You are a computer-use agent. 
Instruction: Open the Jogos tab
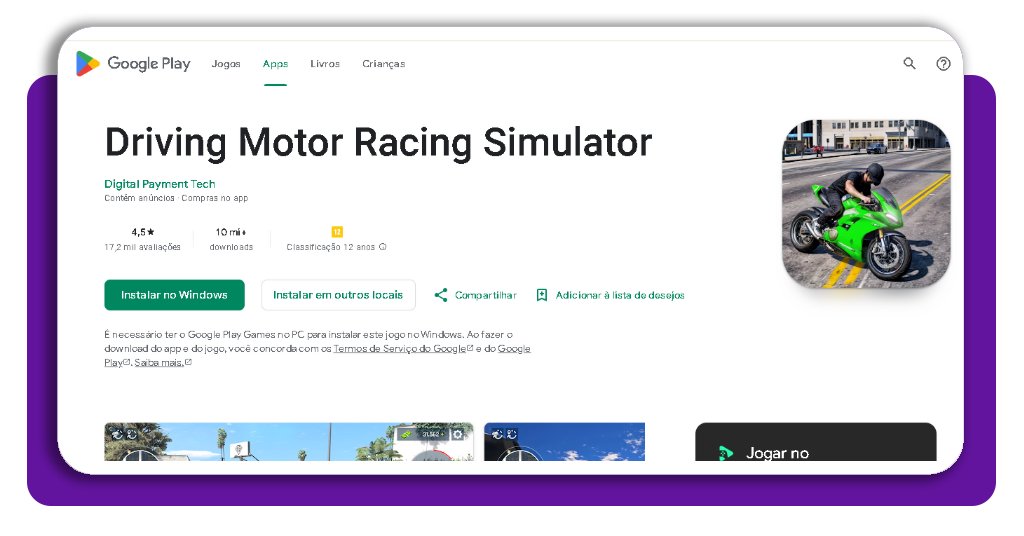(x=226, y=63)
